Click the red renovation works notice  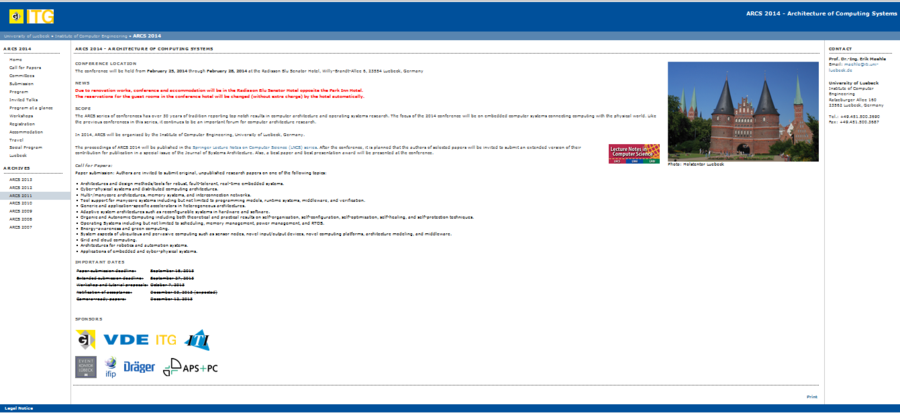tap(220, 93)
